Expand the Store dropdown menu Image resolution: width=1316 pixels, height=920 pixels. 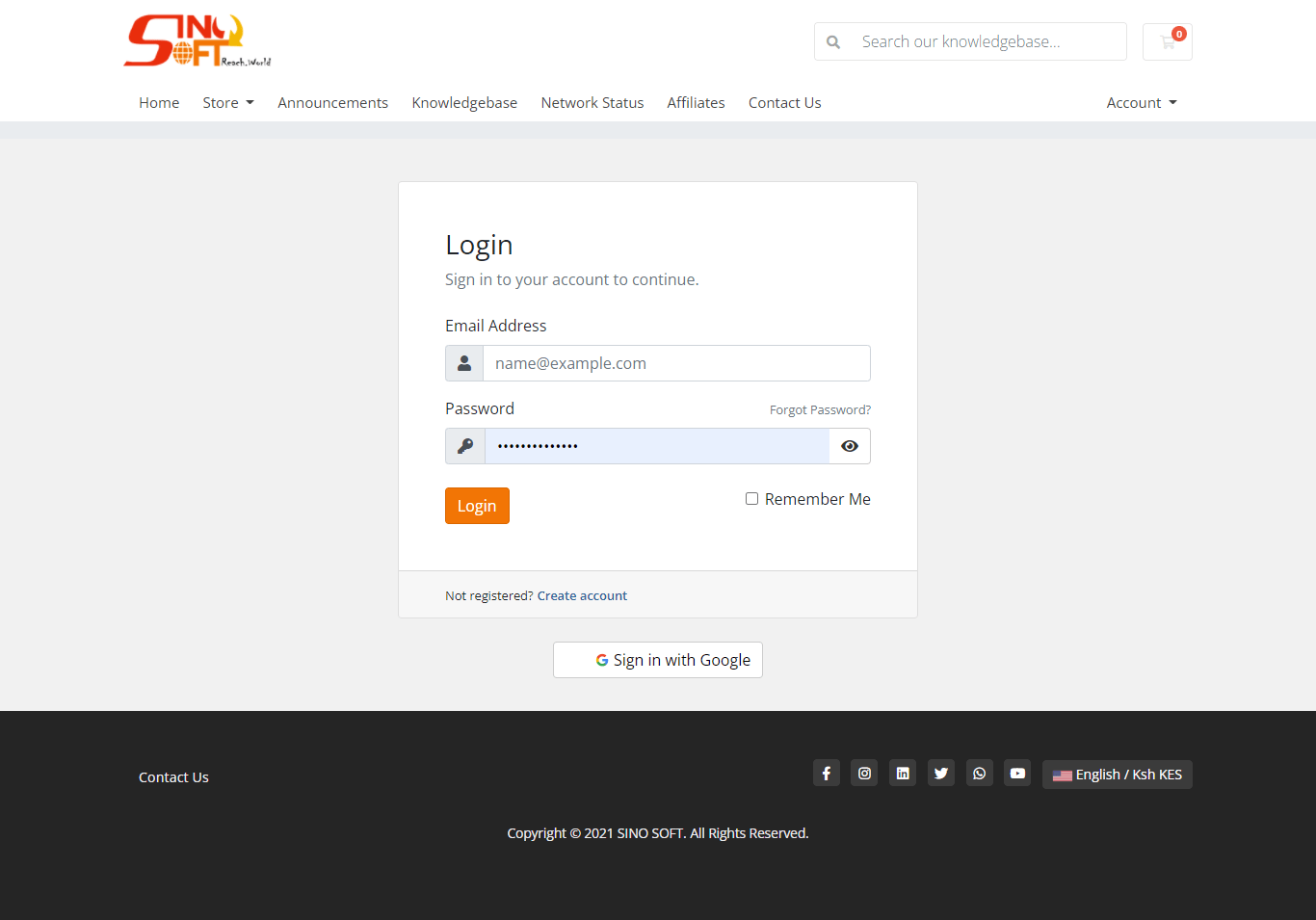click(228, 103)
